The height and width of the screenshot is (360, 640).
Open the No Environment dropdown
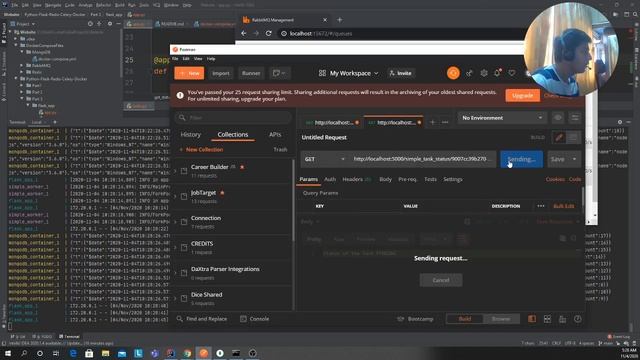coord(502,118)
